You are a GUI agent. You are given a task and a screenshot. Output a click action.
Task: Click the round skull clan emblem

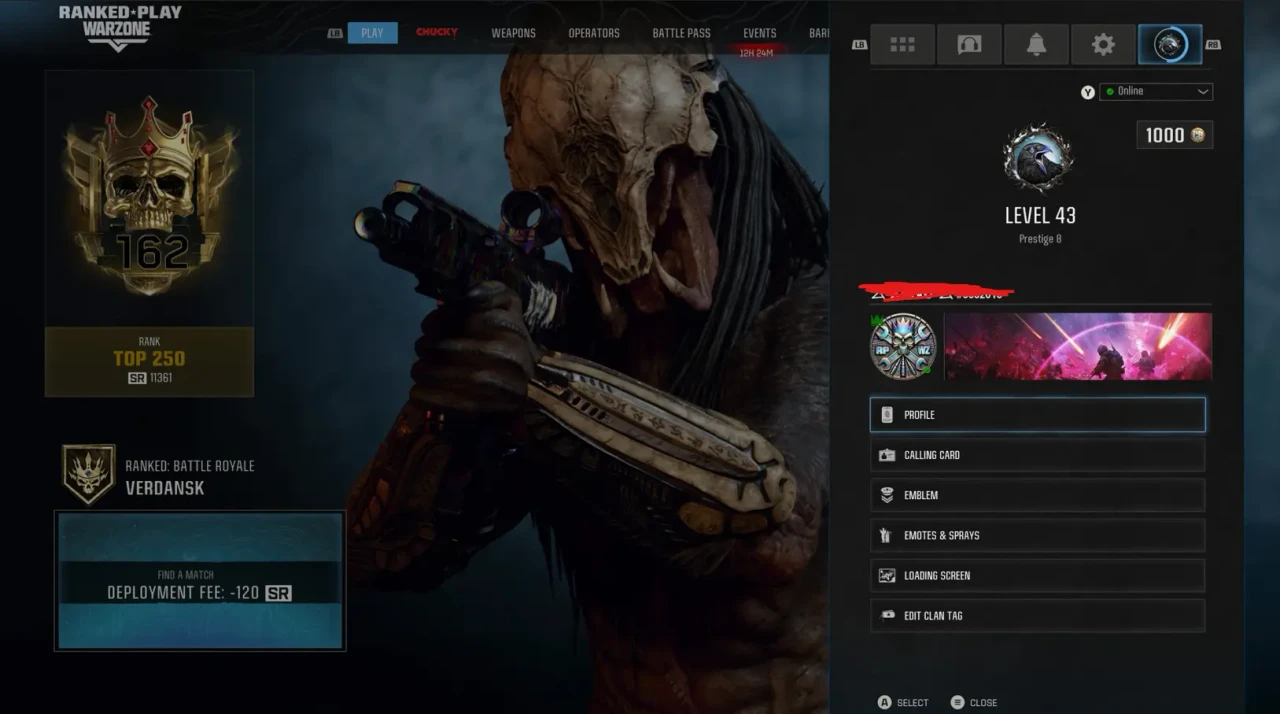[903, 346]
